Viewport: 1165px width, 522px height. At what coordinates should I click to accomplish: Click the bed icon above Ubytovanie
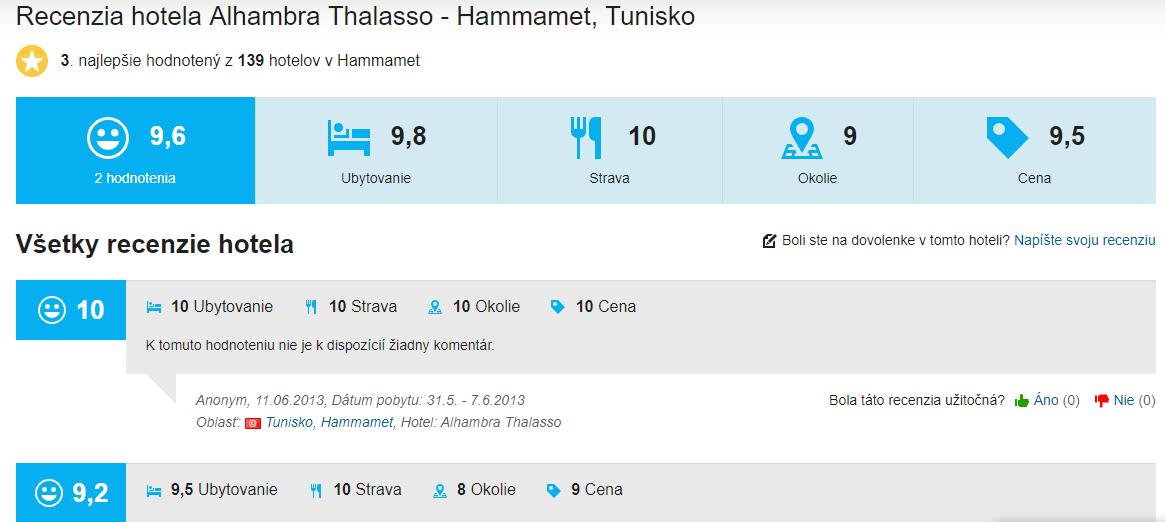click(x=349, y=138)
